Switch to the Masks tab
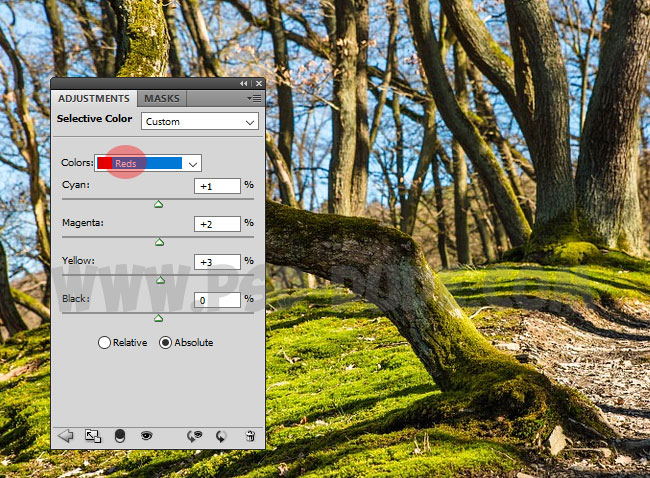This screenshot has height=478, width=650. (162, 99)
